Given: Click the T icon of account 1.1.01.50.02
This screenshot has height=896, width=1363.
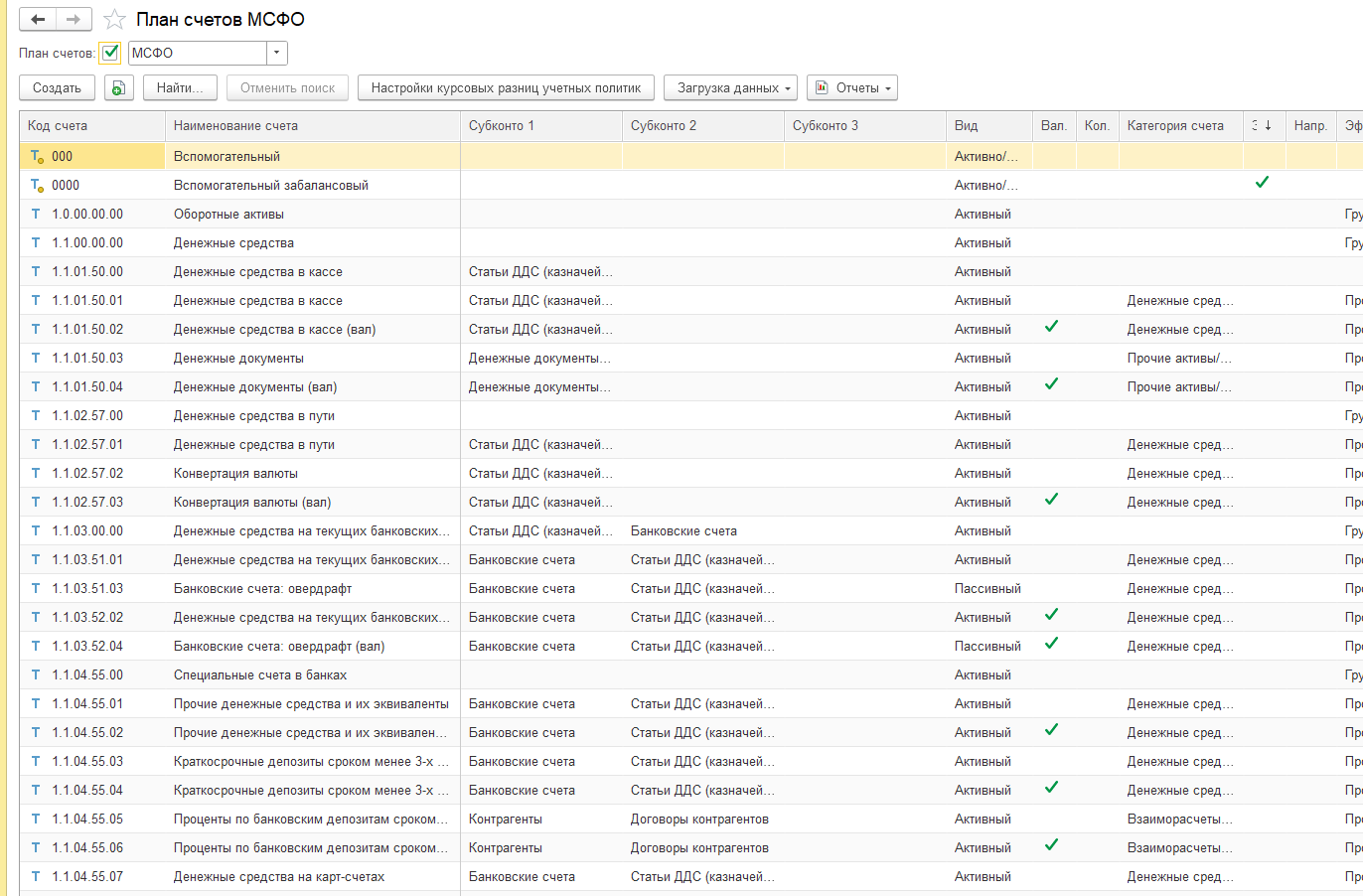Looking at the screenshot, I should pos(37,329).
